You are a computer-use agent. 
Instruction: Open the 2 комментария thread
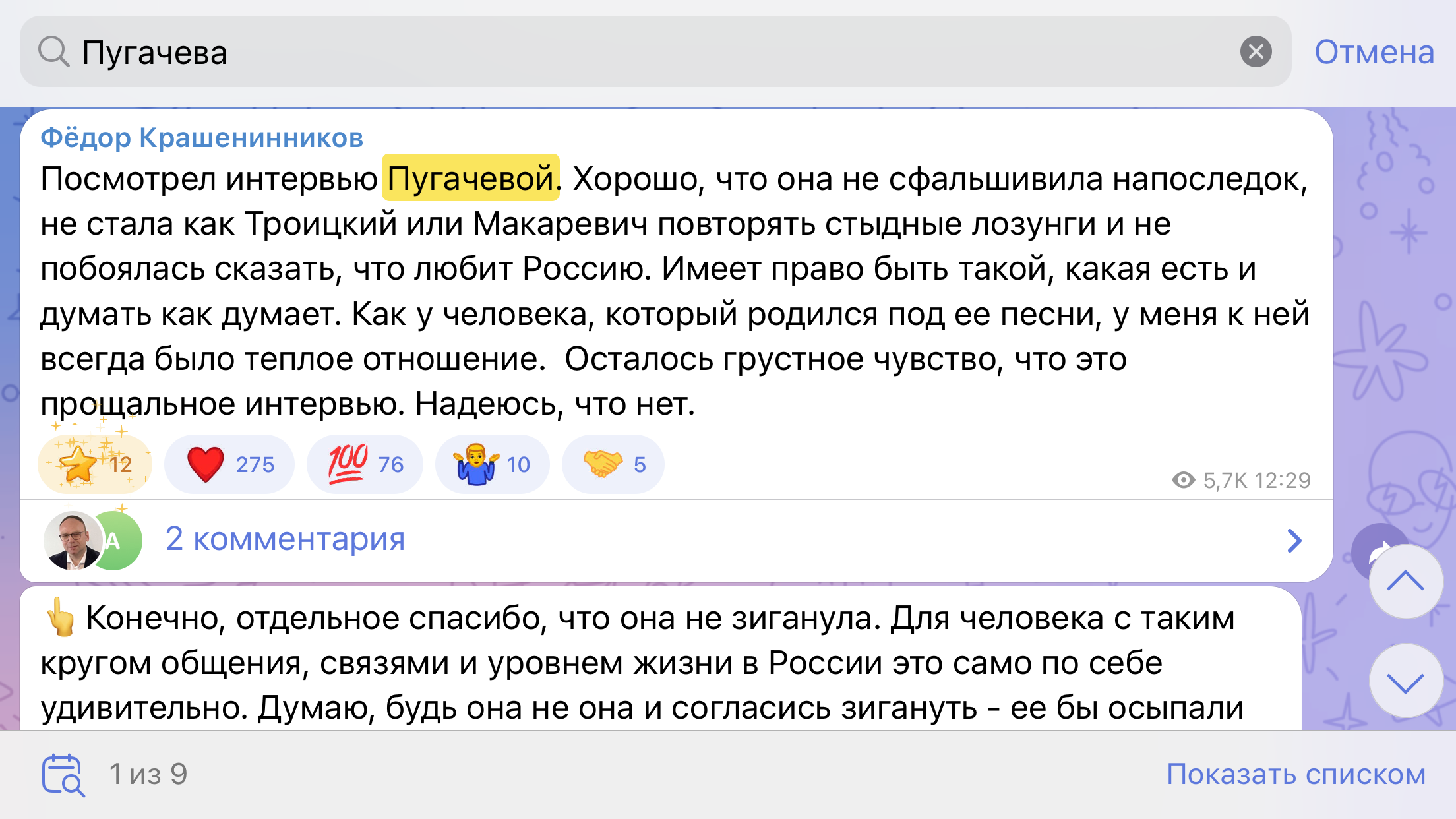pos(285,539)
